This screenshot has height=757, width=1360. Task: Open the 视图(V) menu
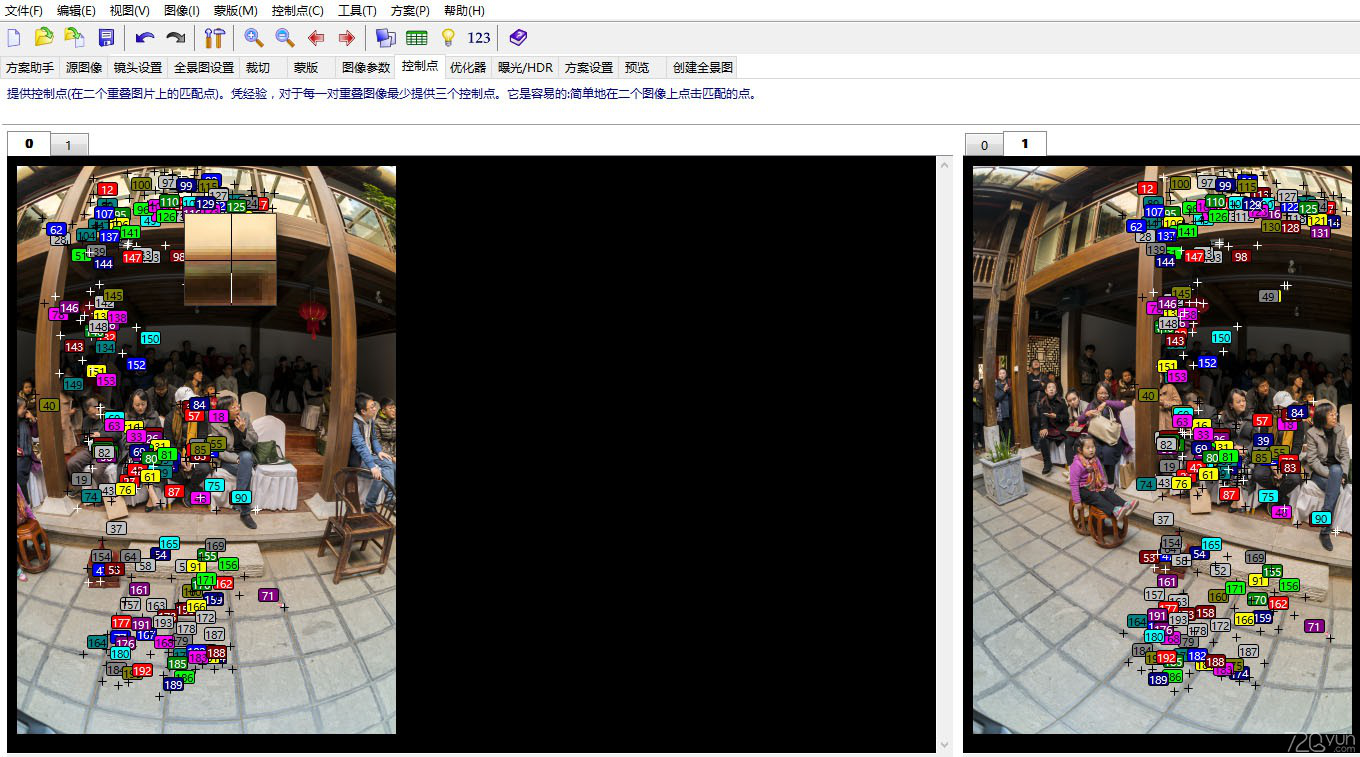click(129, 10)
